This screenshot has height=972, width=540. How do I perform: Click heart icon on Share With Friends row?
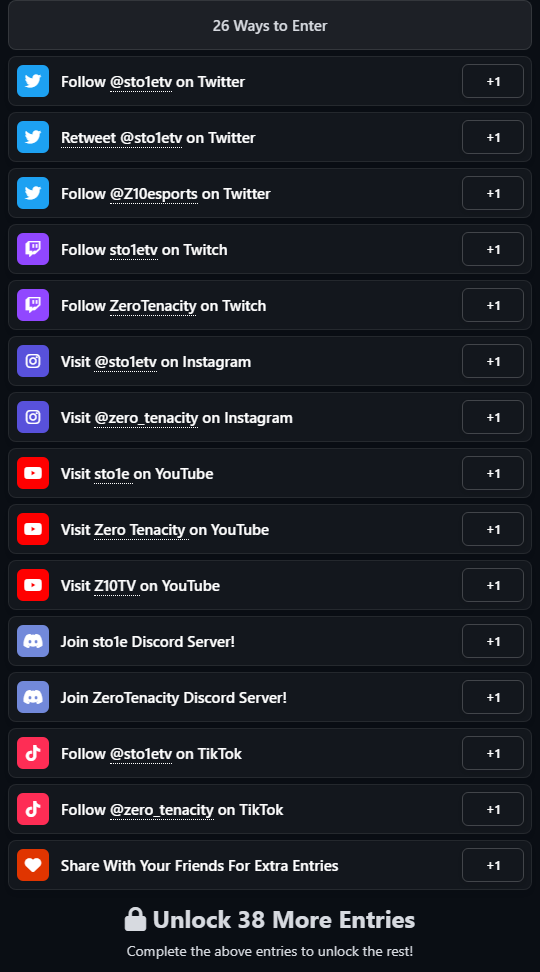click(33, 865)
